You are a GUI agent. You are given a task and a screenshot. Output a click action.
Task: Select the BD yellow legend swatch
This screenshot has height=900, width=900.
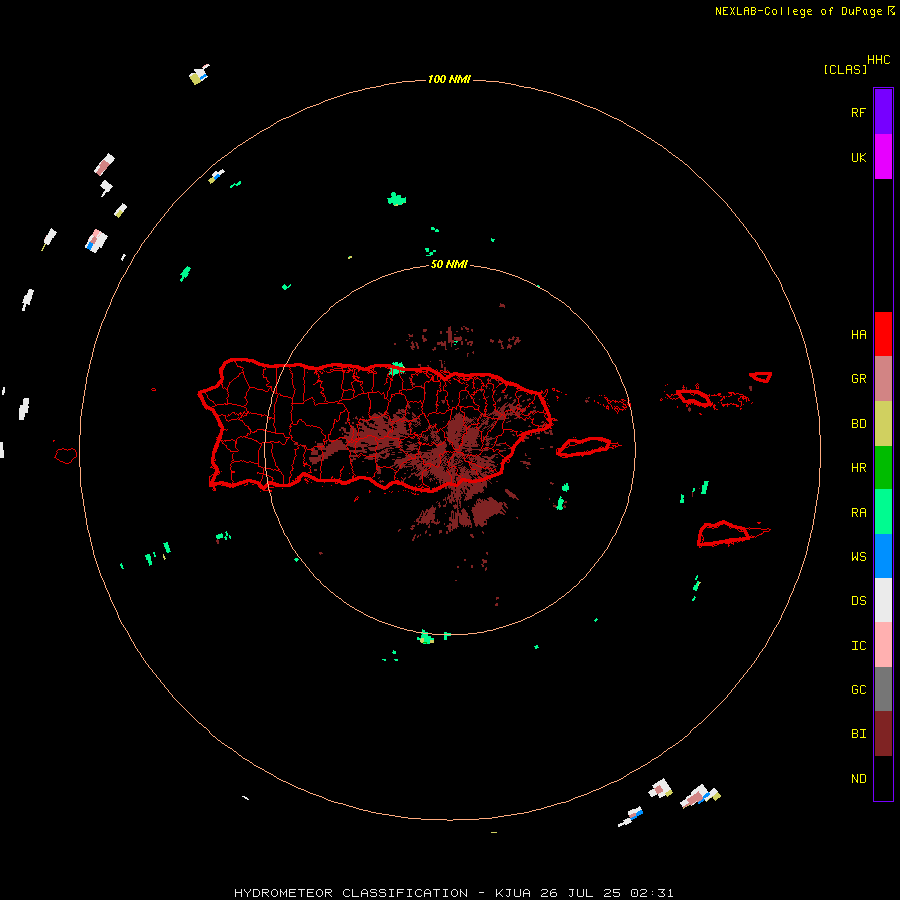click(x=883, y=424)
